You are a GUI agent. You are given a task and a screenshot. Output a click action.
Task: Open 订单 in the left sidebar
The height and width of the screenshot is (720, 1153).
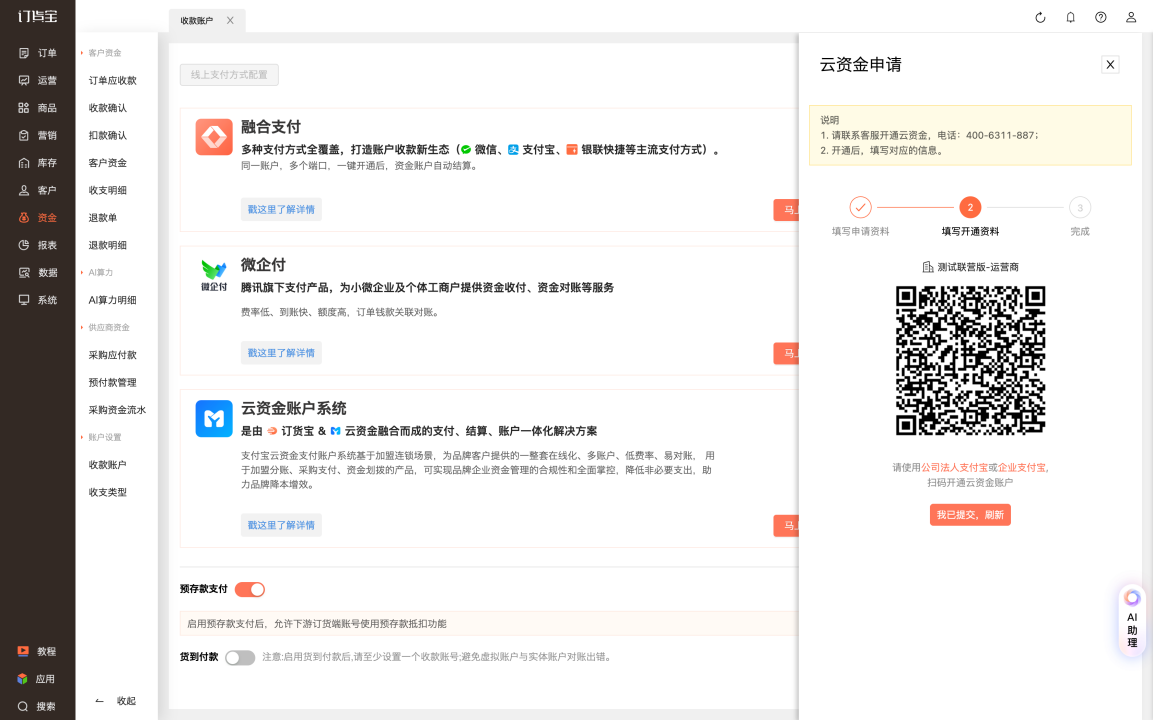point(38,53)
